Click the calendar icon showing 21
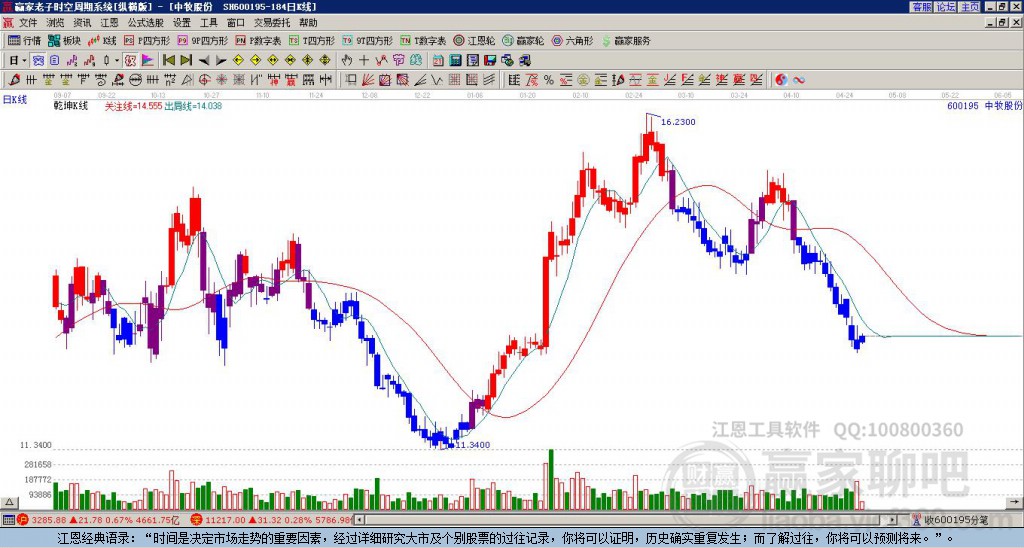The image size is (1024, 548). pyautogui.click(x=438, y=61)
